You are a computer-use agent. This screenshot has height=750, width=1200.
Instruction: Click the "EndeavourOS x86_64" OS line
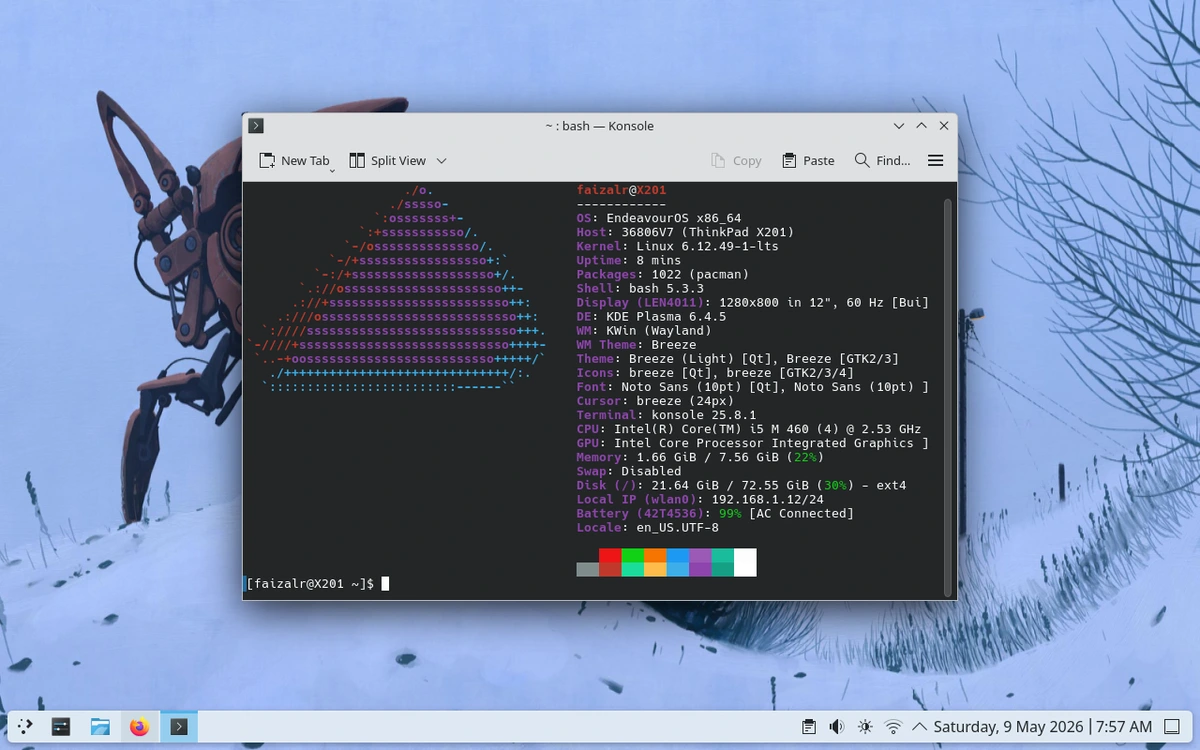[x=659, y=218]
